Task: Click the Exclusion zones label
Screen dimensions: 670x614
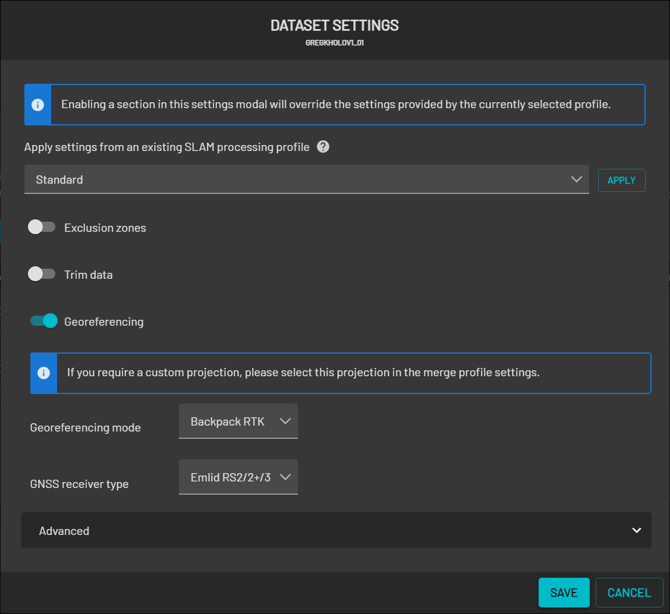Action: [x=105, y=228]
